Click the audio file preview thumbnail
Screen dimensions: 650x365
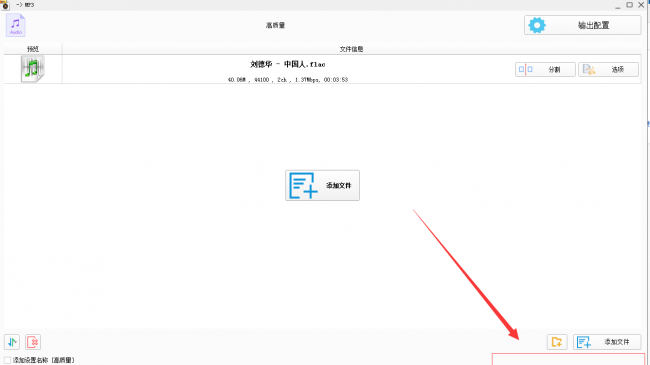point(33,69)
